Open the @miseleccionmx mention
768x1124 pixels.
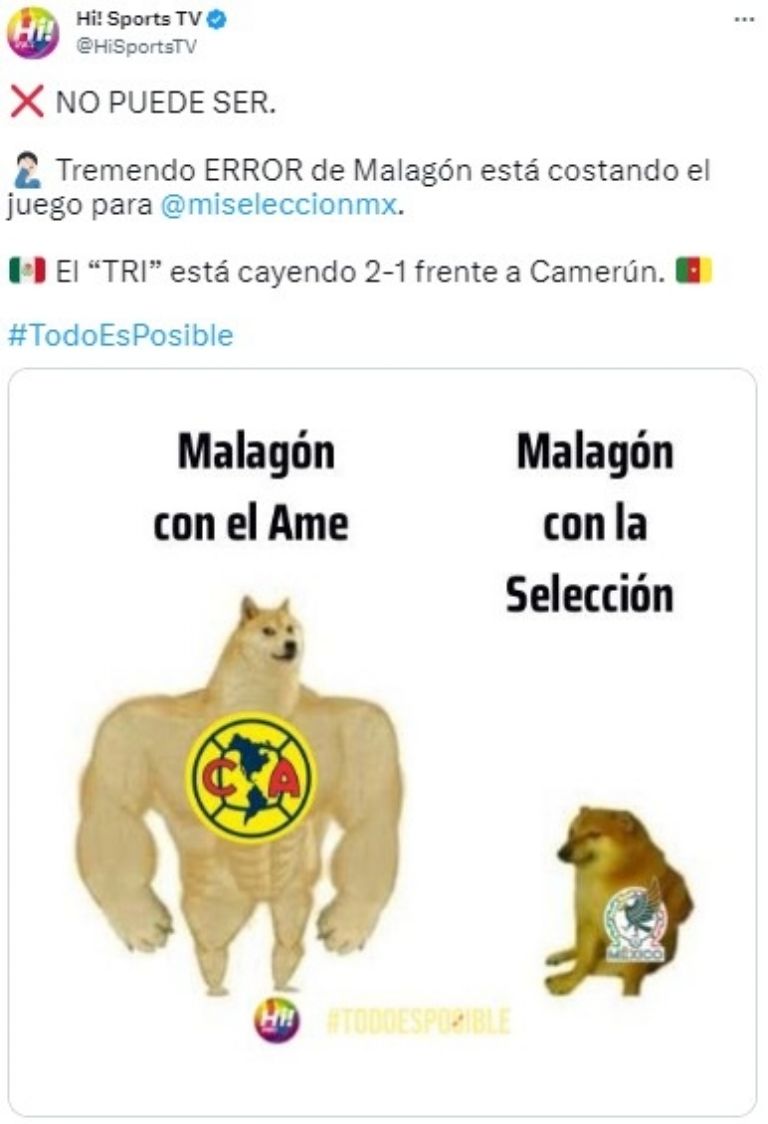pyautogui.click(x=278, y=205)
